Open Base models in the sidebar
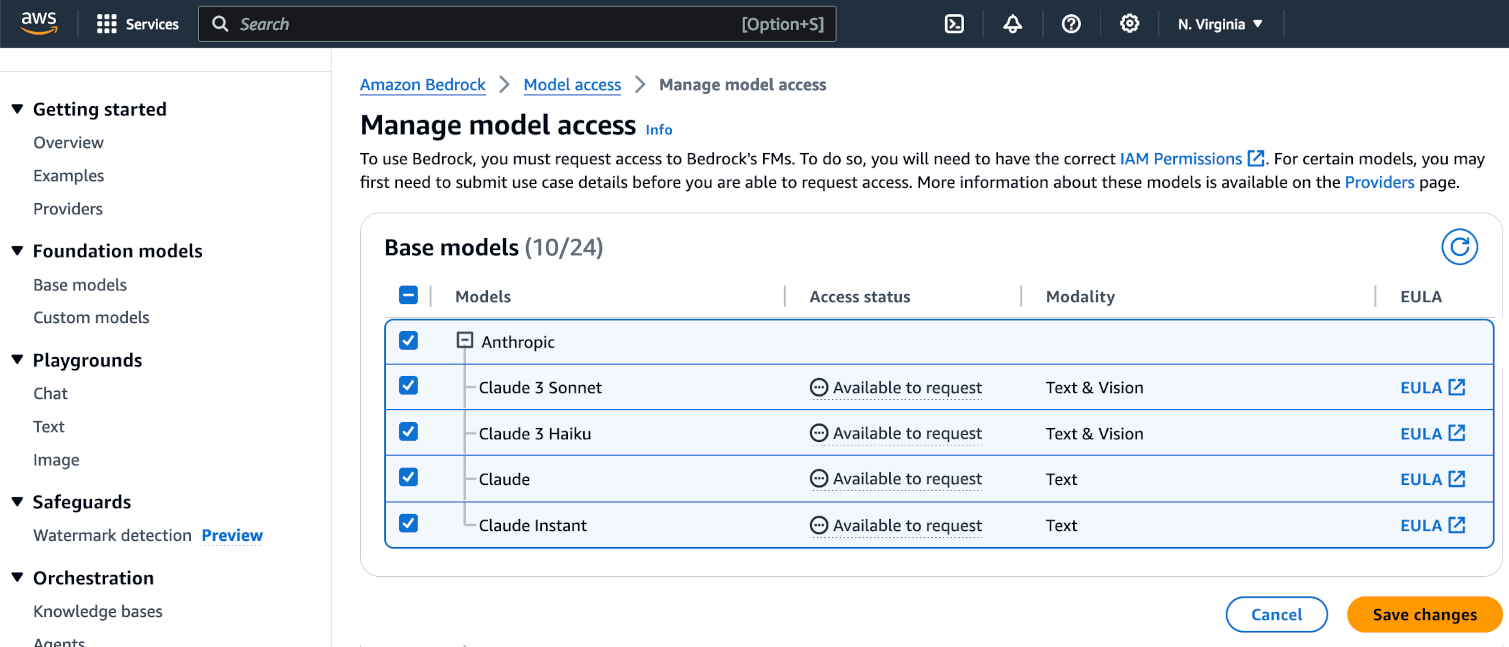 [x=80, y=285]
